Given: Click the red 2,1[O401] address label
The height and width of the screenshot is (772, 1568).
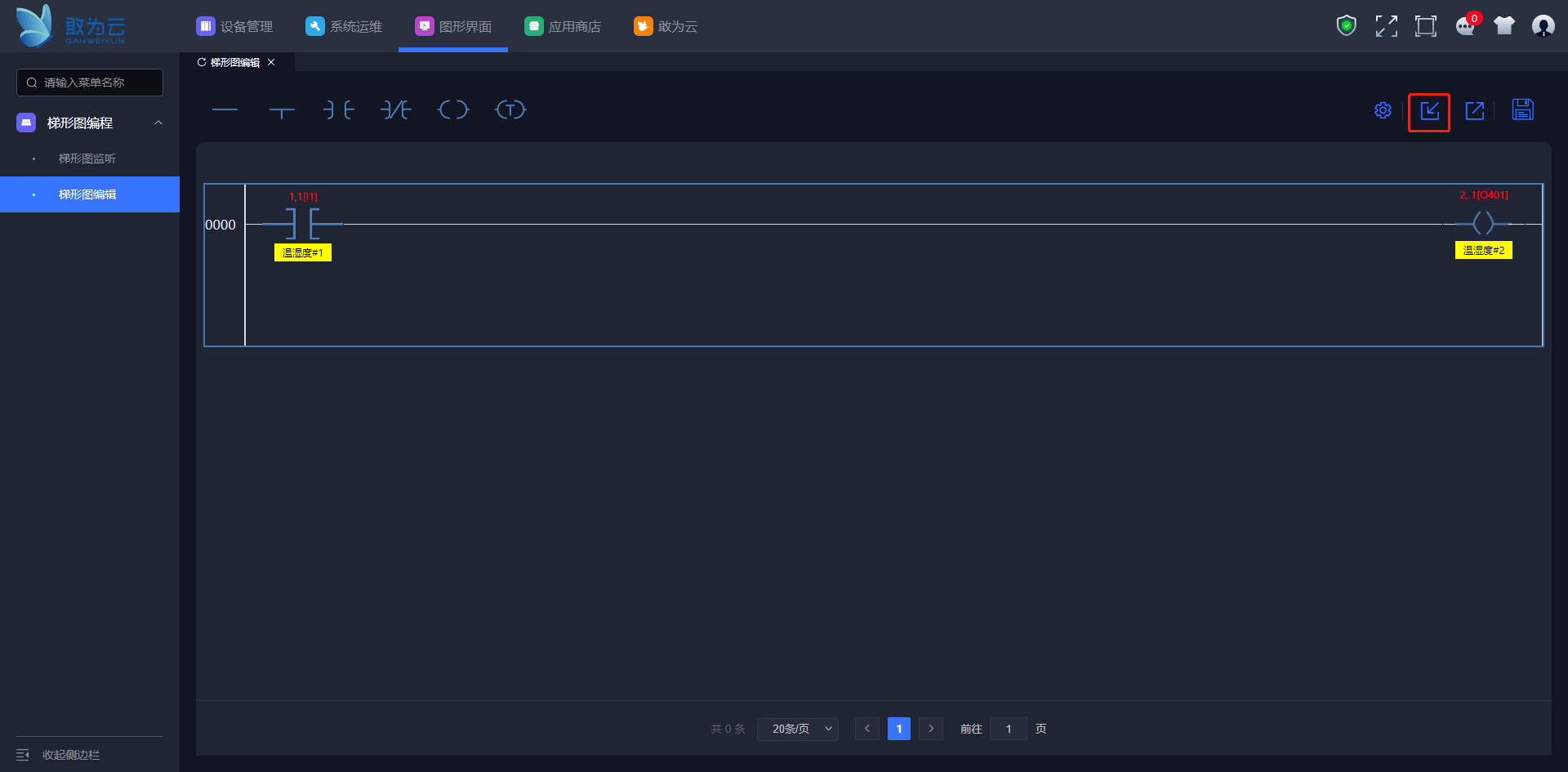Looking at the screenshot, I should click(1484, 195).
